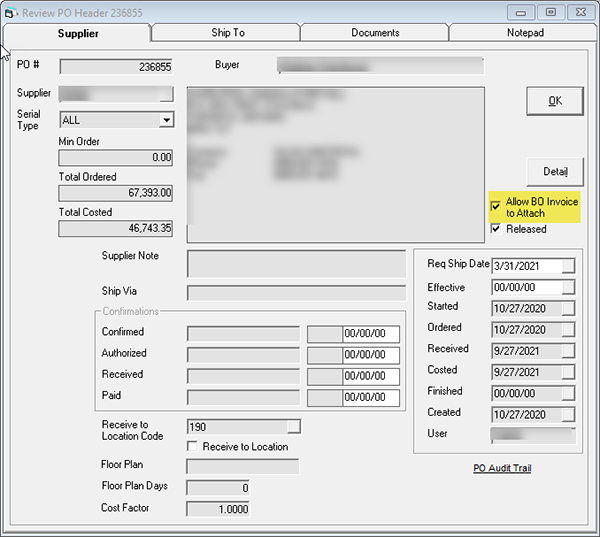Image resolution: width=600 pixels, height=537 pixels.
Task: Click the PO # field showing 236855
Action: tap(116, 67)
